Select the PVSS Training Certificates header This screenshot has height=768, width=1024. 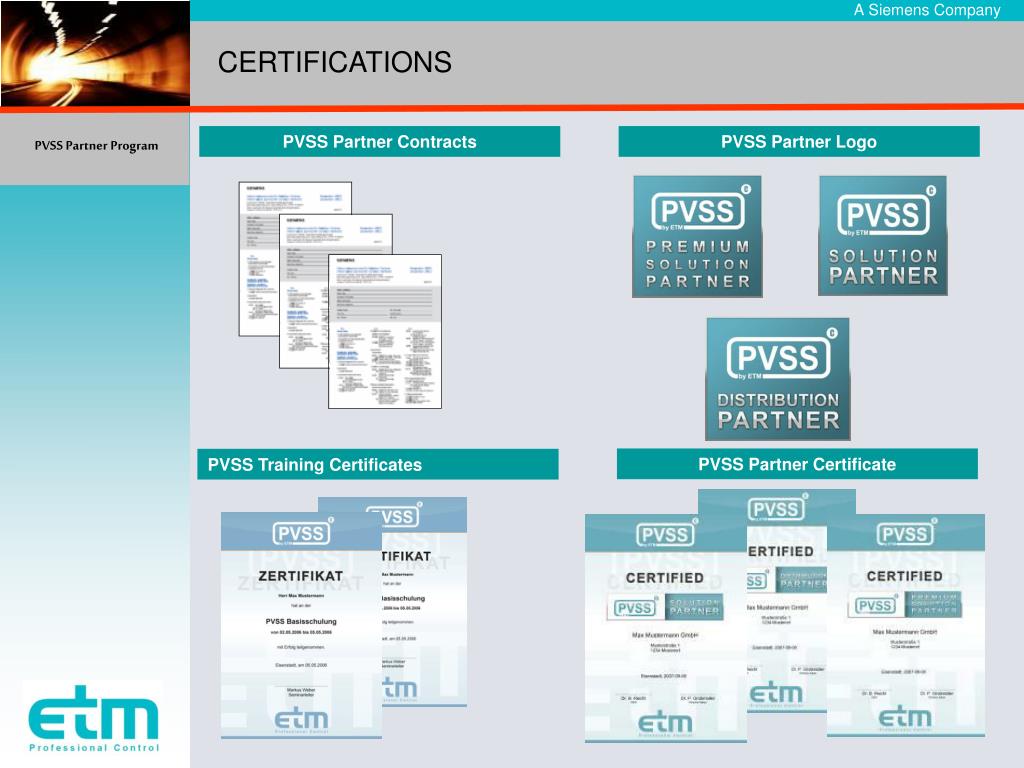click(378, 464)
